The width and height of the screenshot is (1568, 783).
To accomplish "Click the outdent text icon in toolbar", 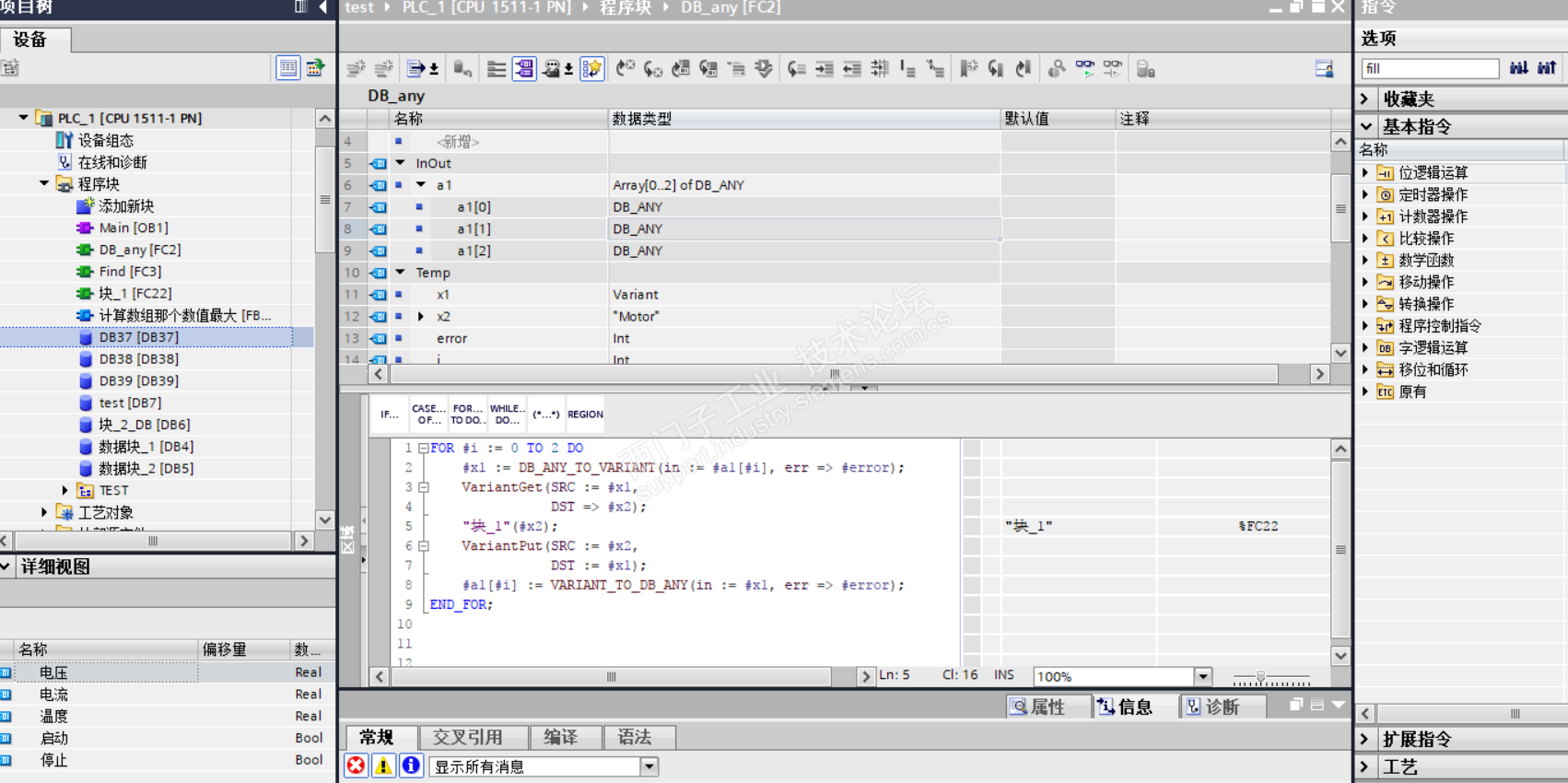I will (x=852, y=69).
